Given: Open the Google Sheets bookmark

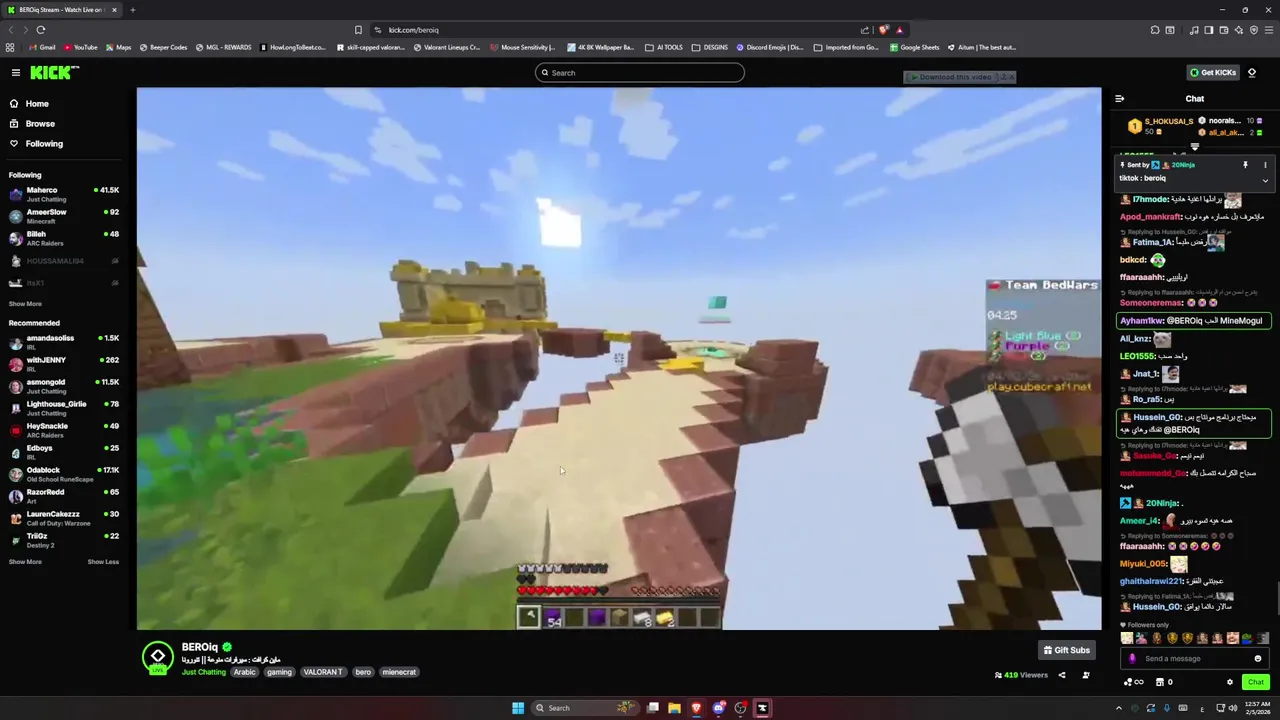Looking at the screenshot, I should (914, 47).
